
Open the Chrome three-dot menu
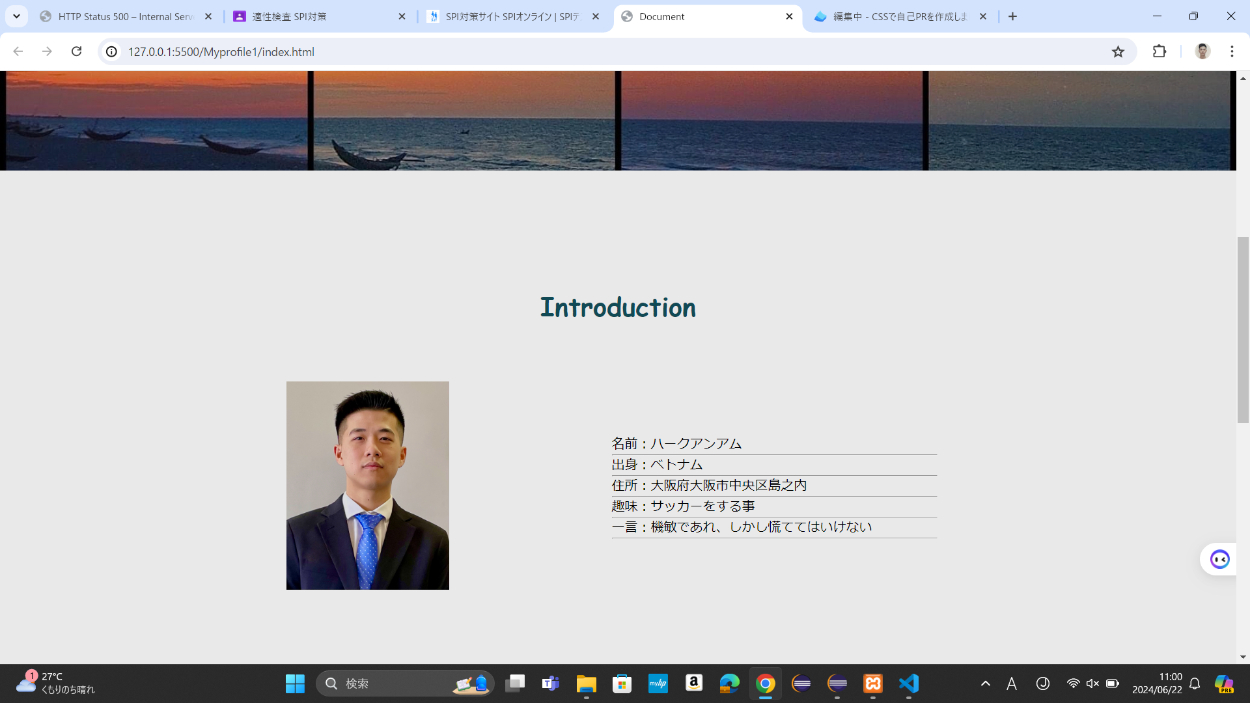pos(1232,51)
